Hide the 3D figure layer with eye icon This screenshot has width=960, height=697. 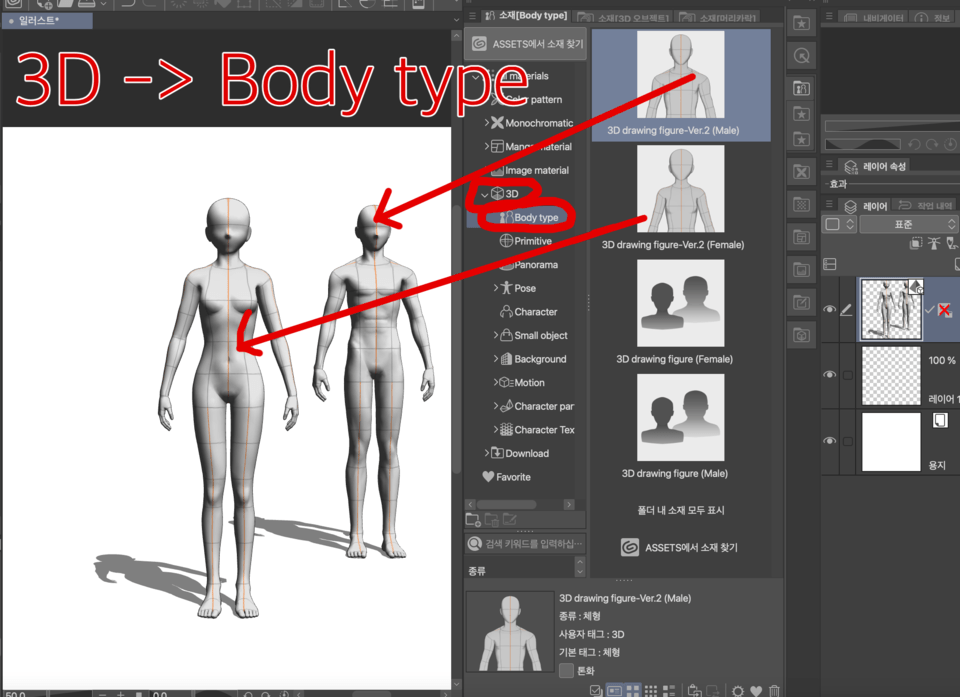pos(830,309)
